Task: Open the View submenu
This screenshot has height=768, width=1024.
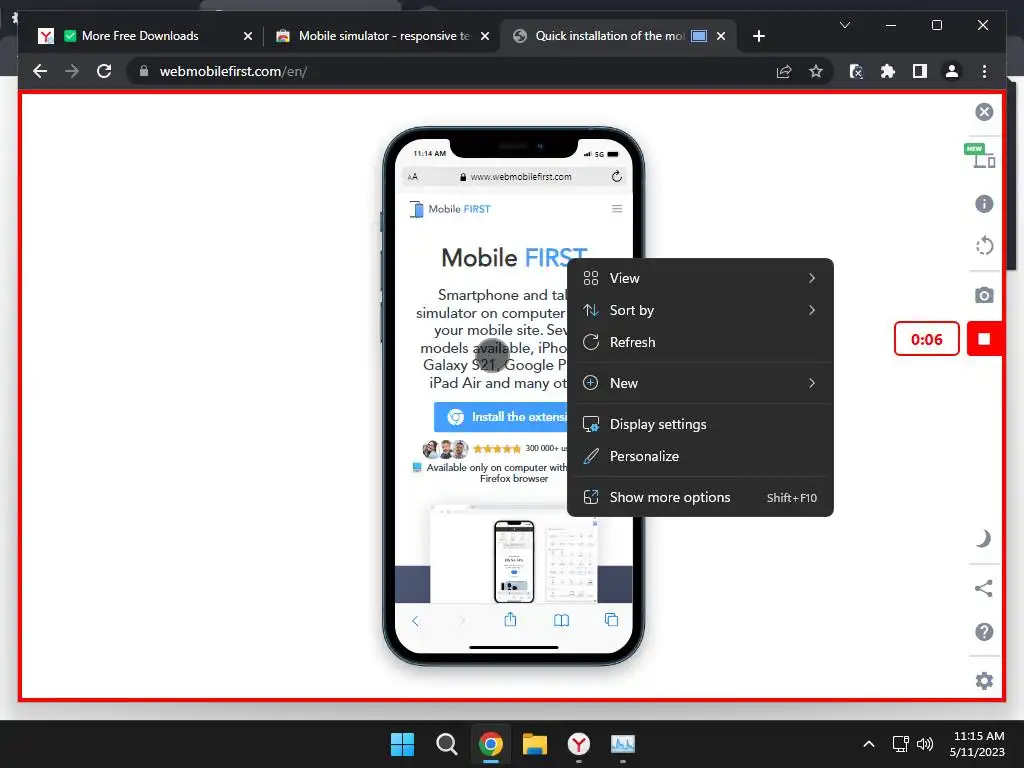Action: (x=700, y=278)
